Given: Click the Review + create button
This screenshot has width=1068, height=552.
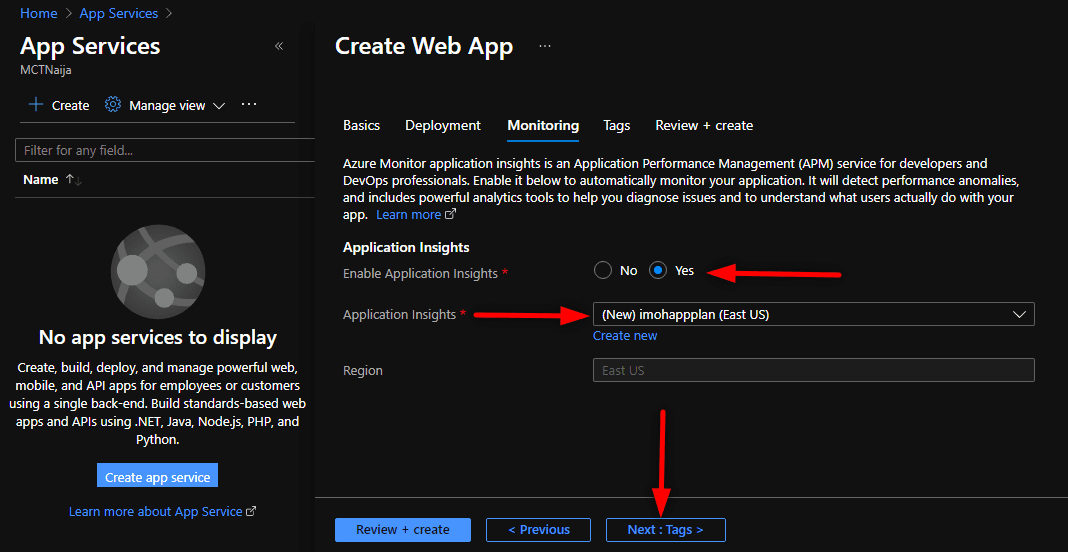Looking at the screenshot, I should 403,530.
